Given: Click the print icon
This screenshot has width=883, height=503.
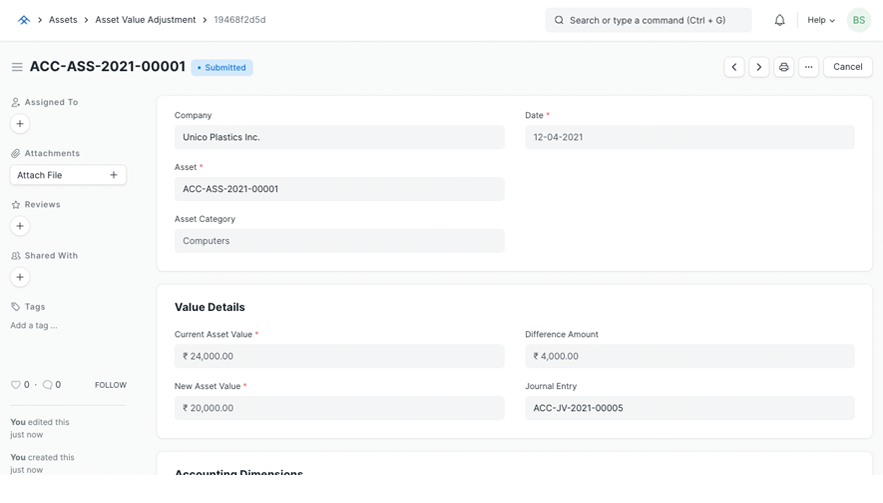Looking at the screenshot, I should (784, 67).
